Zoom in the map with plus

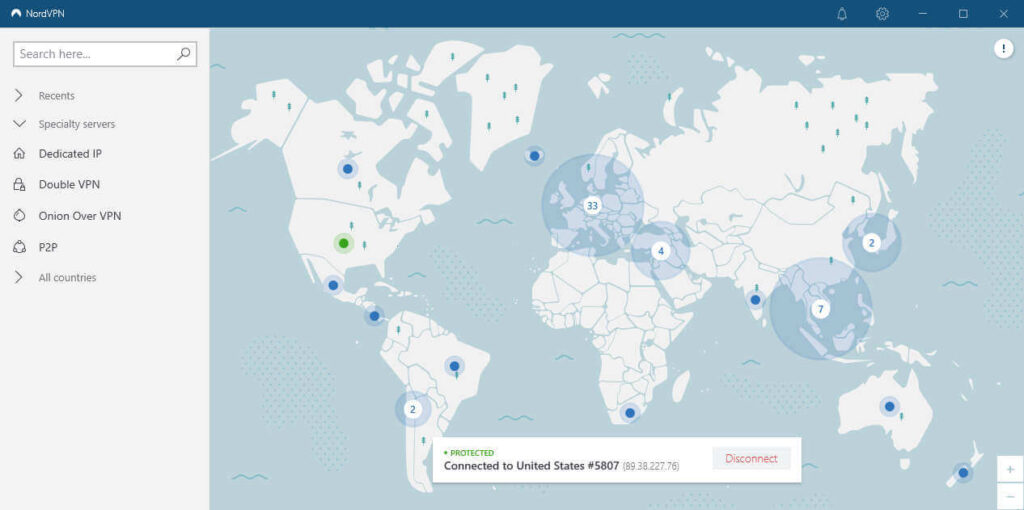point(1010,469)
